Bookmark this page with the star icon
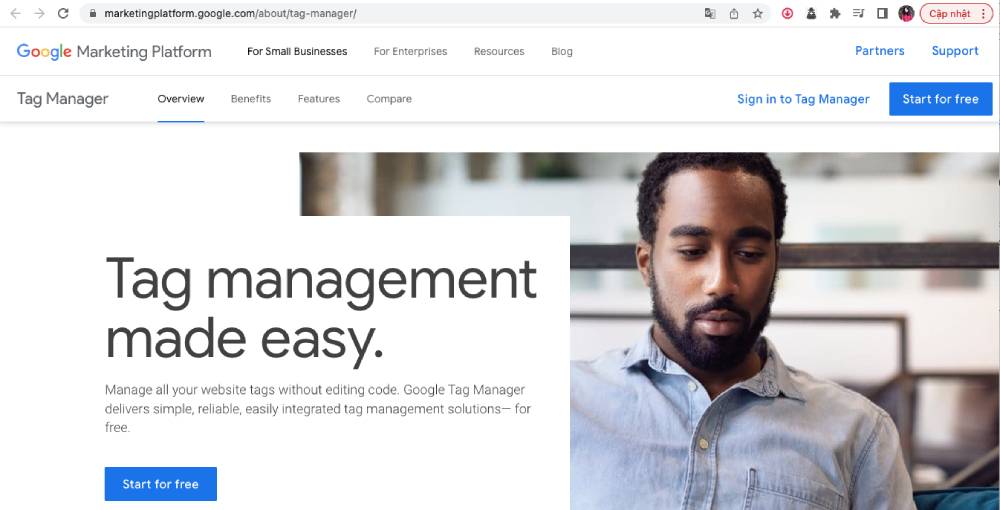This screenshot has height=510, width=1000. (758, 13)
